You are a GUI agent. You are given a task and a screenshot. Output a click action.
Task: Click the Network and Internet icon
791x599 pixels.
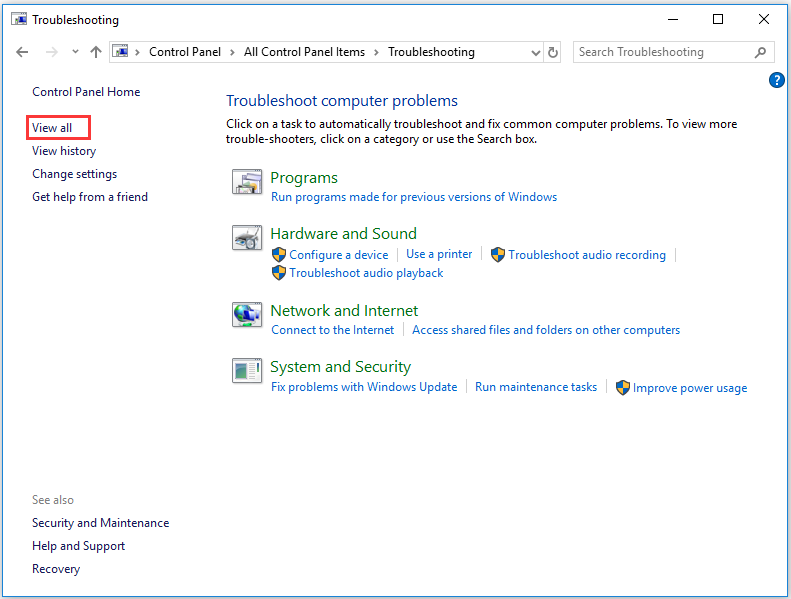pyautogui.click(x=247, y=315)
